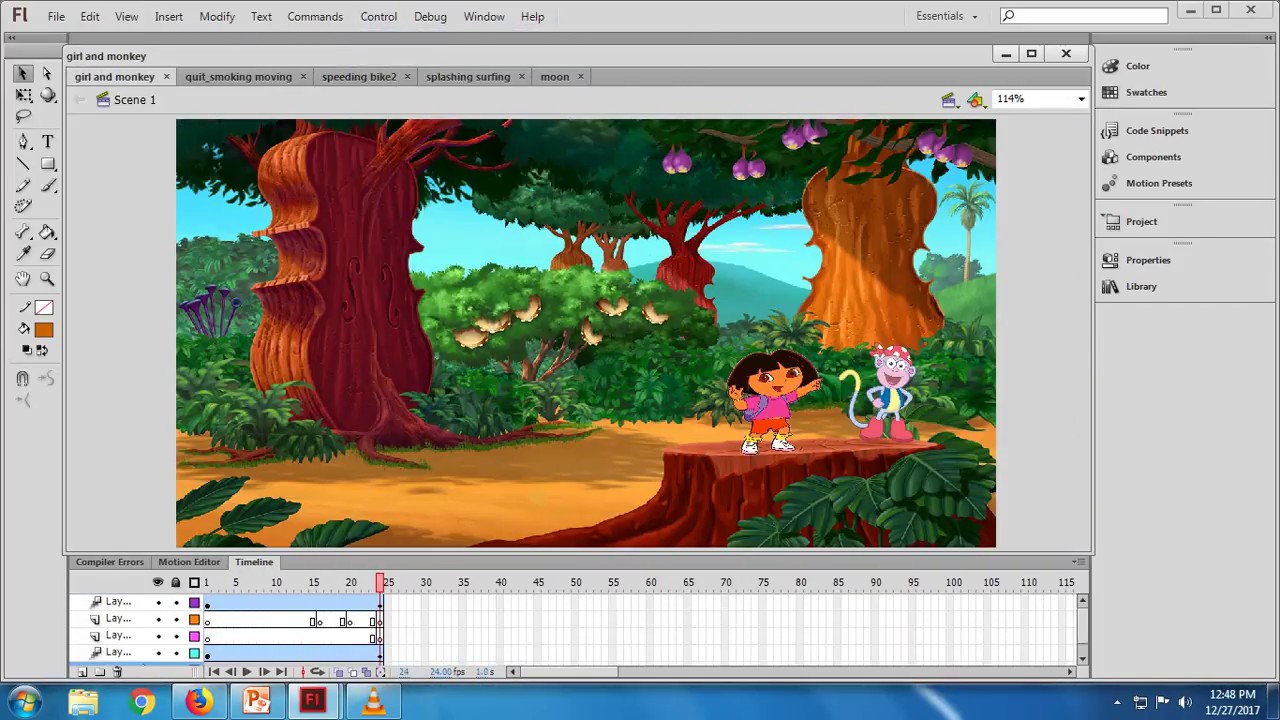The image size is (1280, 720).
Task: Click the Play button in timeline
Action: click(247, 672)
